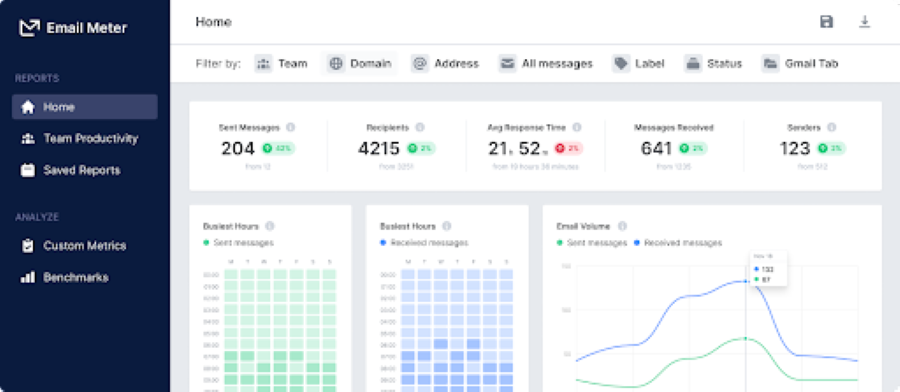The height and width of the screenshot is (392, 900).
Task: Click the blue data point on Email Volume chart
Action: [746, 281]
